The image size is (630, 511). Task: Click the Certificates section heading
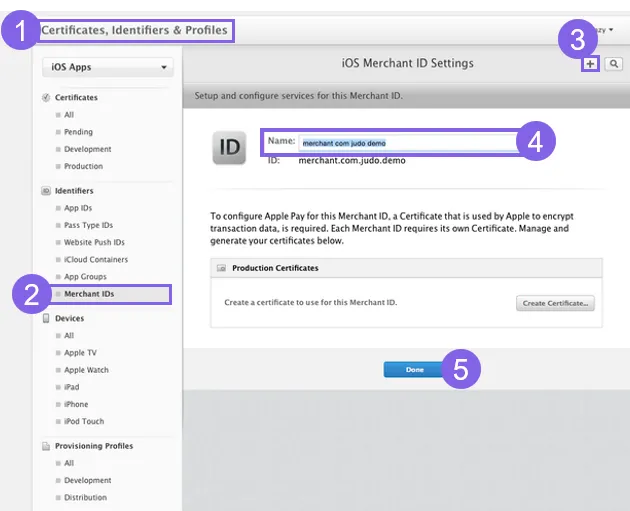[x=76, y=98]
